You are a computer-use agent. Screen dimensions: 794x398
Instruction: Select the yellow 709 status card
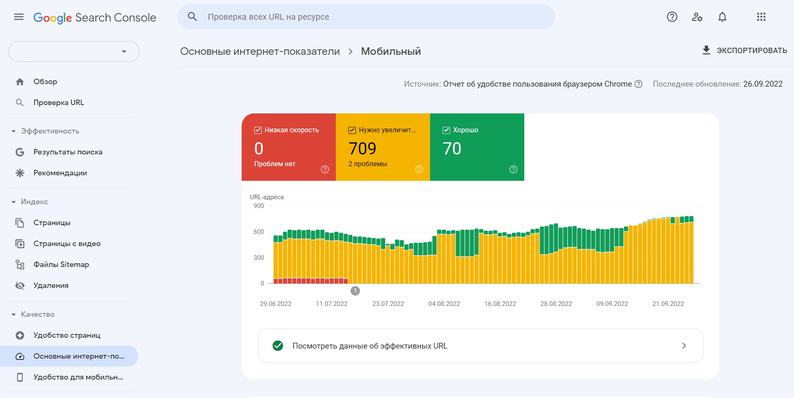click(383, 147)
